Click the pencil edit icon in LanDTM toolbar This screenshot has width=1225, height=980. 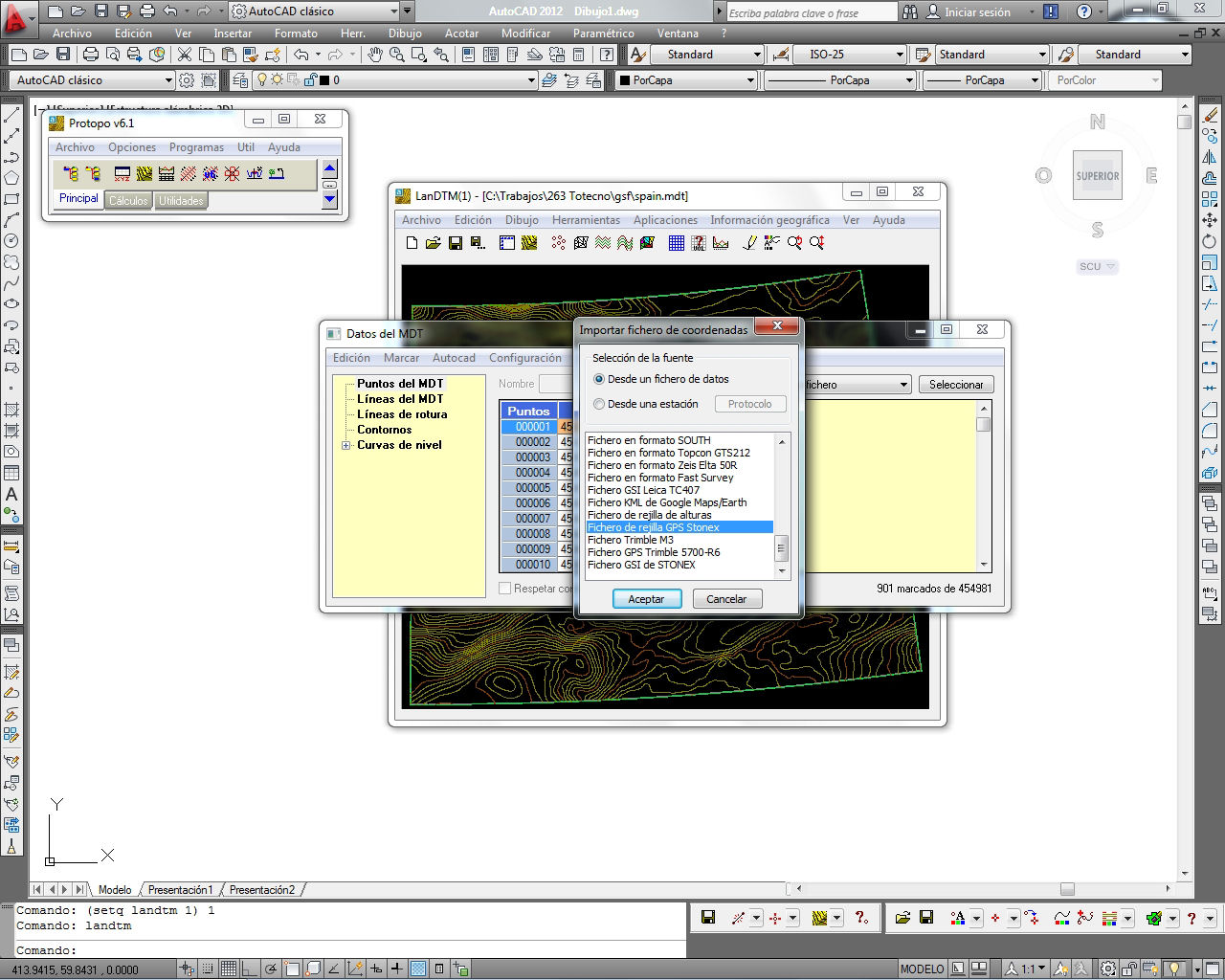pyautogui.click(x=750, y=243)
